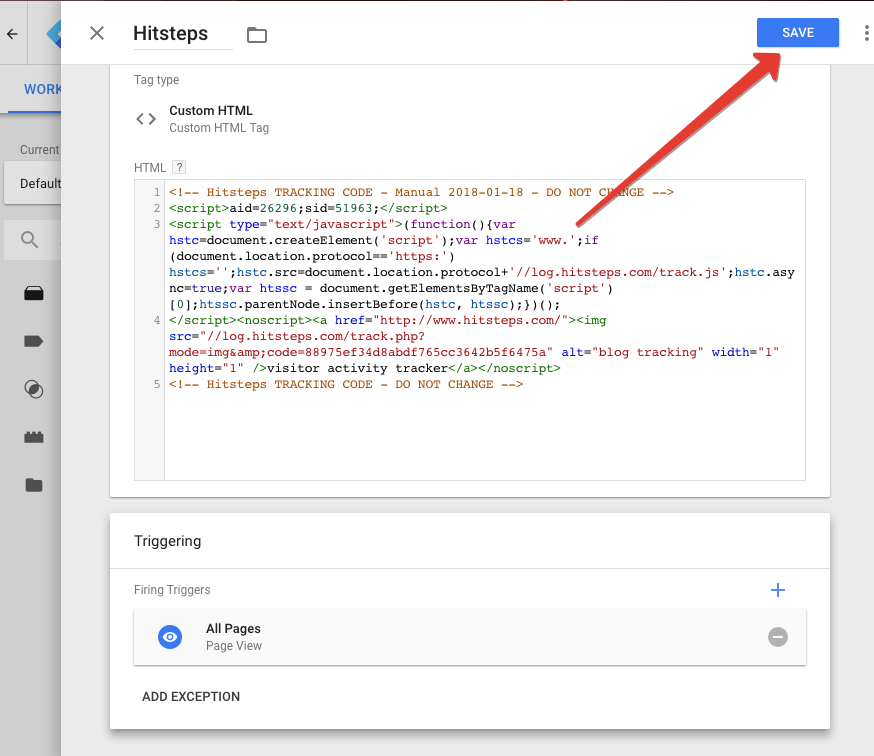Viewport: 874px width, 756px height.
Task: Click the Custom HTML tag type icon
Action: click(146, 119)
